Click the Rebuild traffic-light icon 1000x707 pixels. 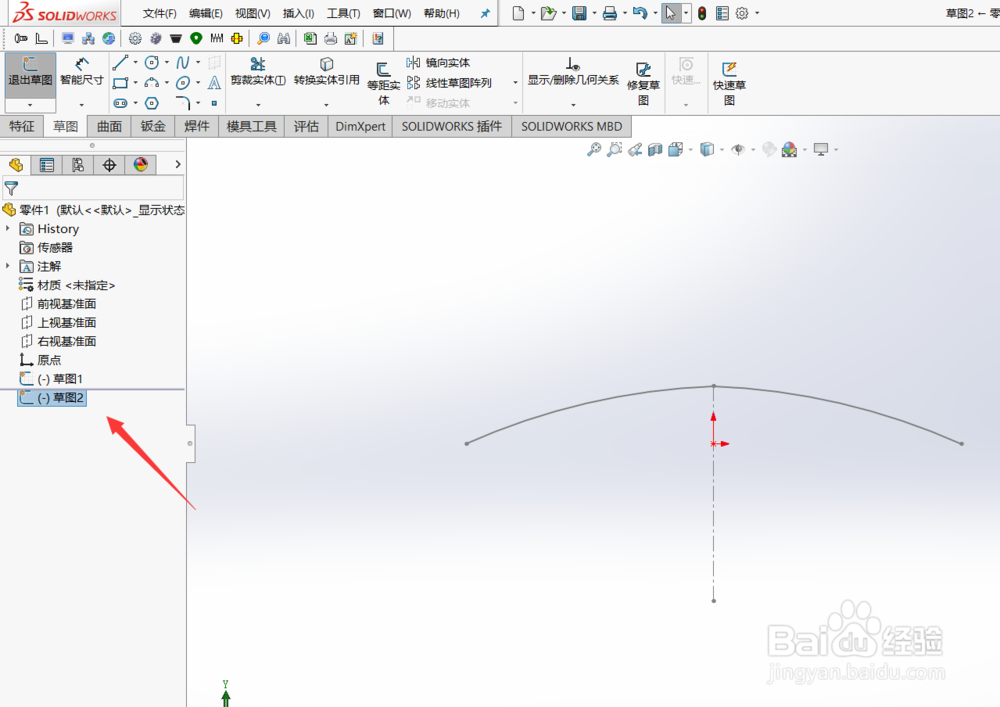702,13
